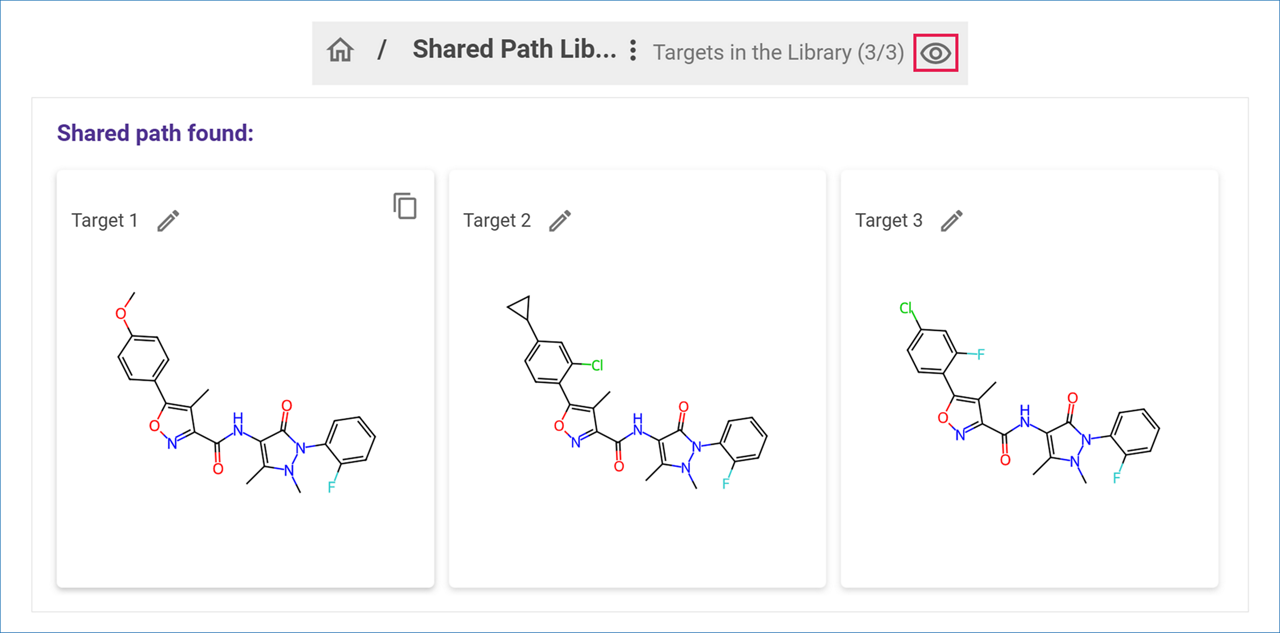
Task: Open the Shared Path Lib... breadcrumb
Action: point(514,50)
